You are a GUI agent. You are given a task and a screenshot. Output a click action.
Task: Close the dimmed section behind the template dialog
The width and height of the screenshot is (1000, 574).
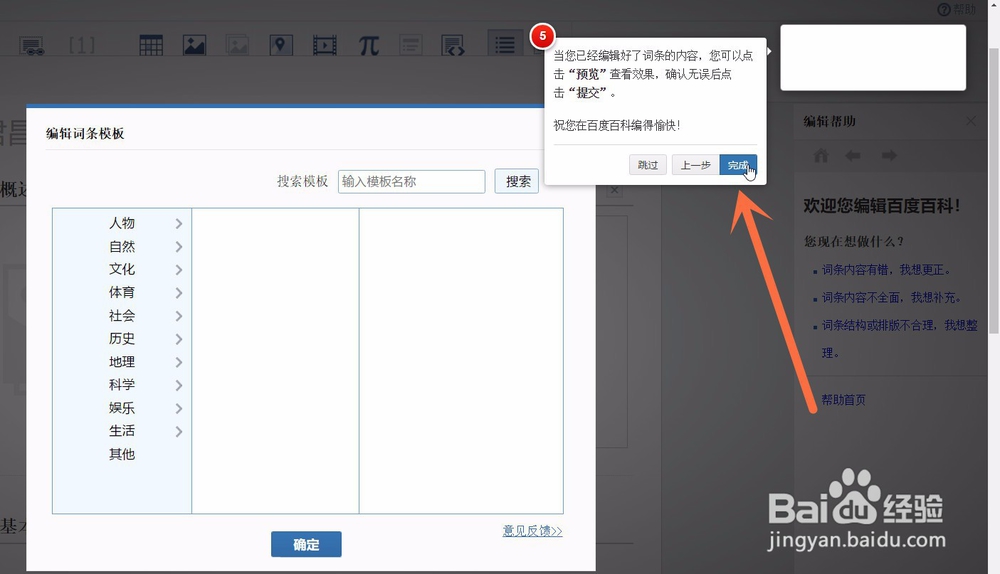point(614,190)
